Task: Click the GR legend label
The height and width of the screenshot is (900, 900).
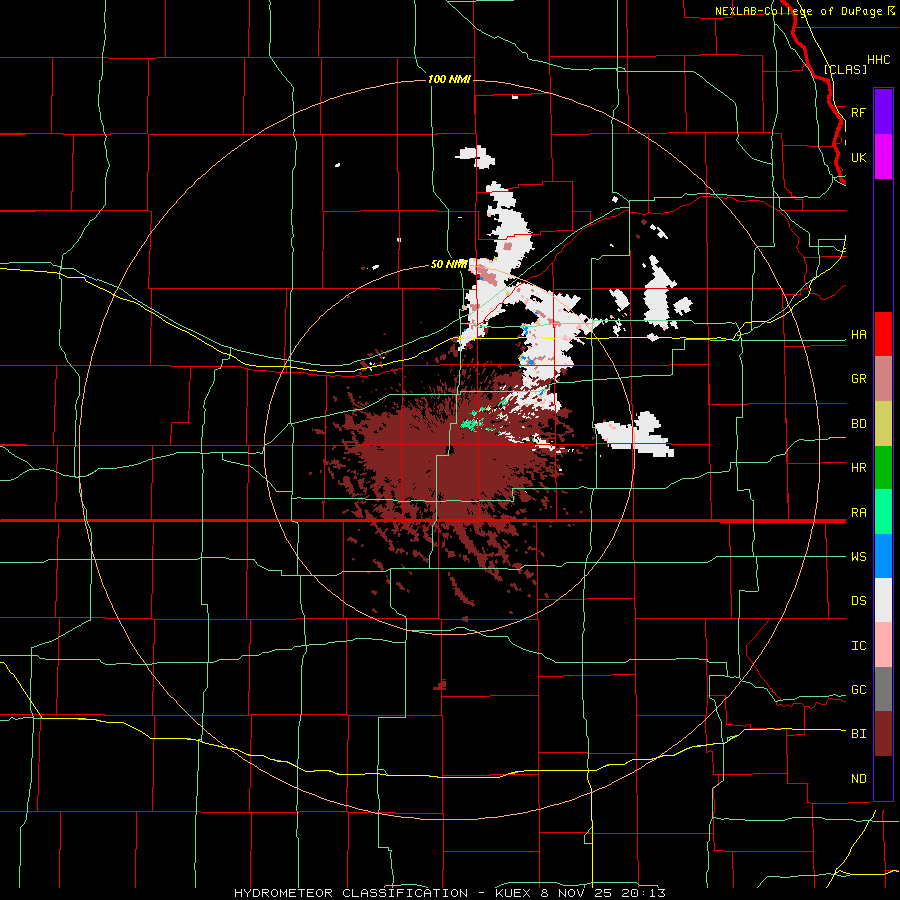Action: pyautogui.click(x=858, y=379)
